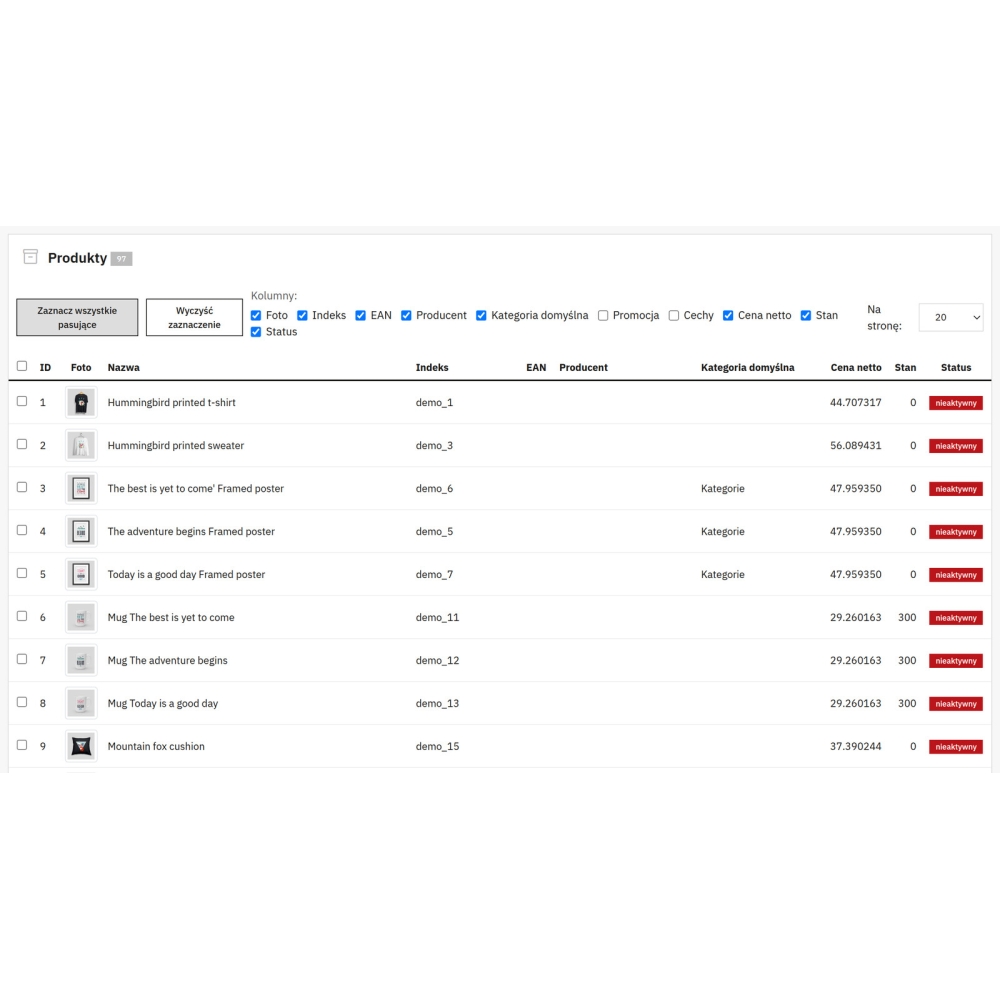Click the Cena netto column header

856,367
